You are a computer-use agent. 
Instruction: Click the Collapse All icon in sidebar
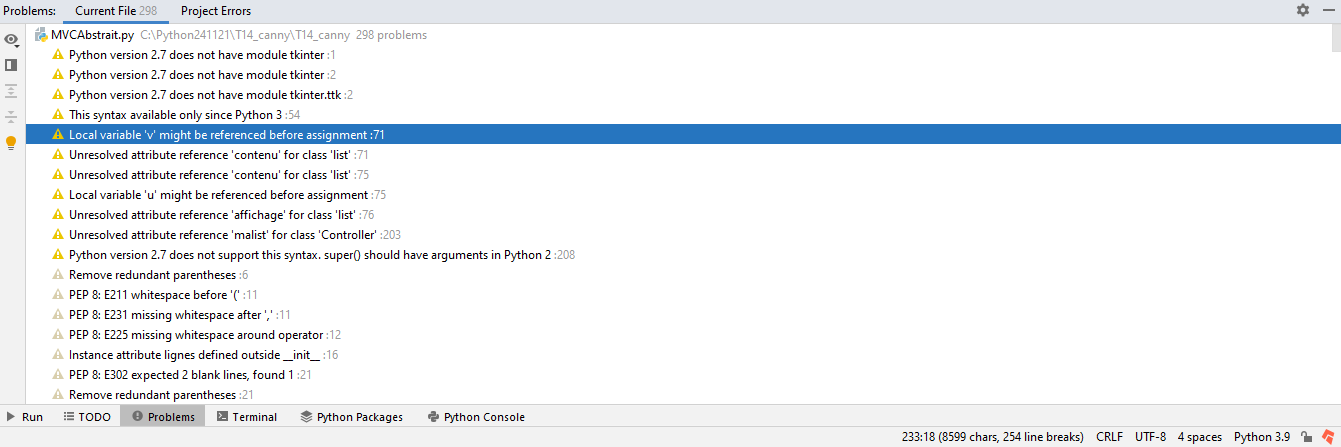tap(11, 117)
